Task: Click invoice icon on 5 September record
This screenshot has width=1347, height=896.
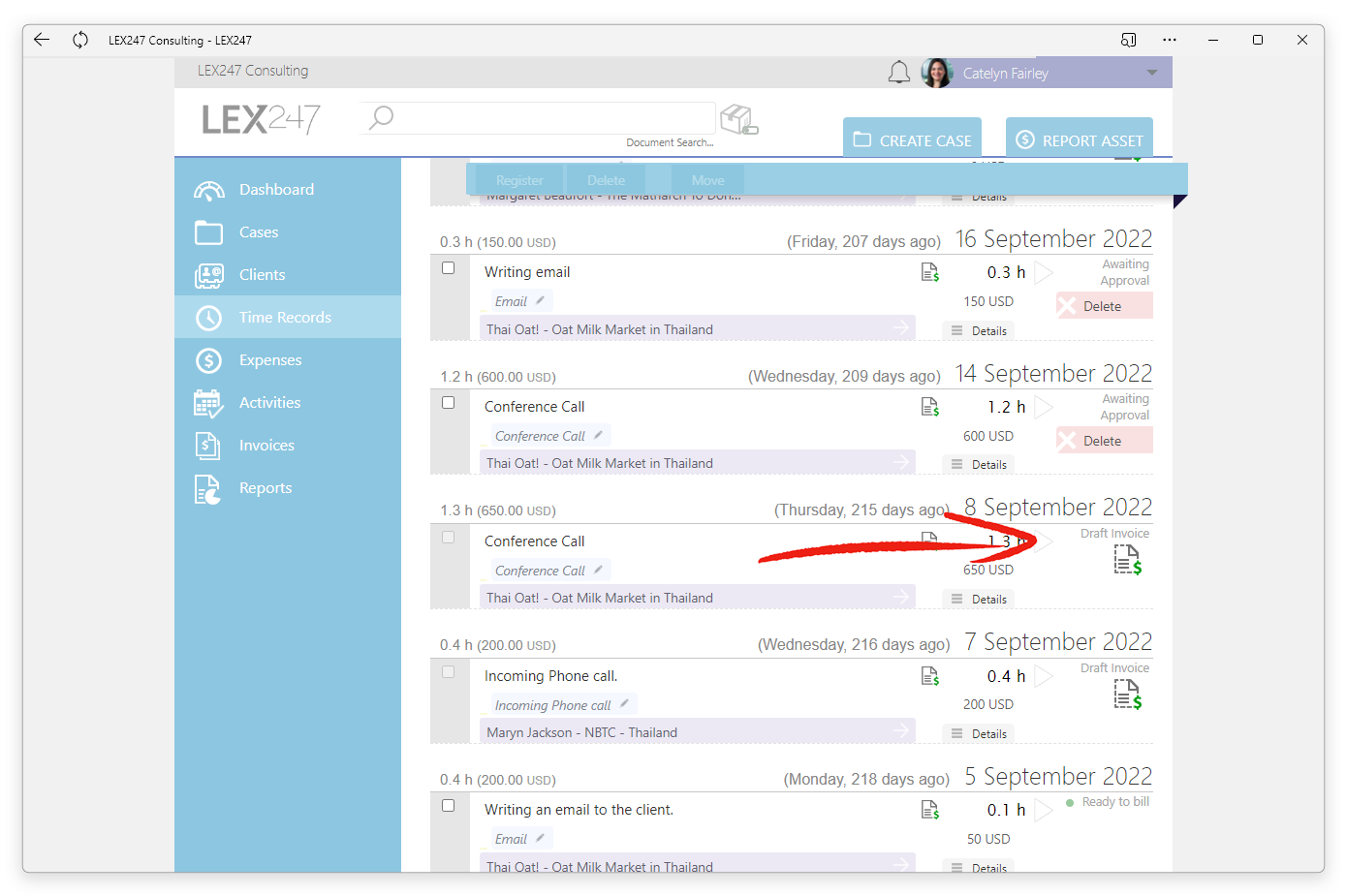Action: point(929,810)
